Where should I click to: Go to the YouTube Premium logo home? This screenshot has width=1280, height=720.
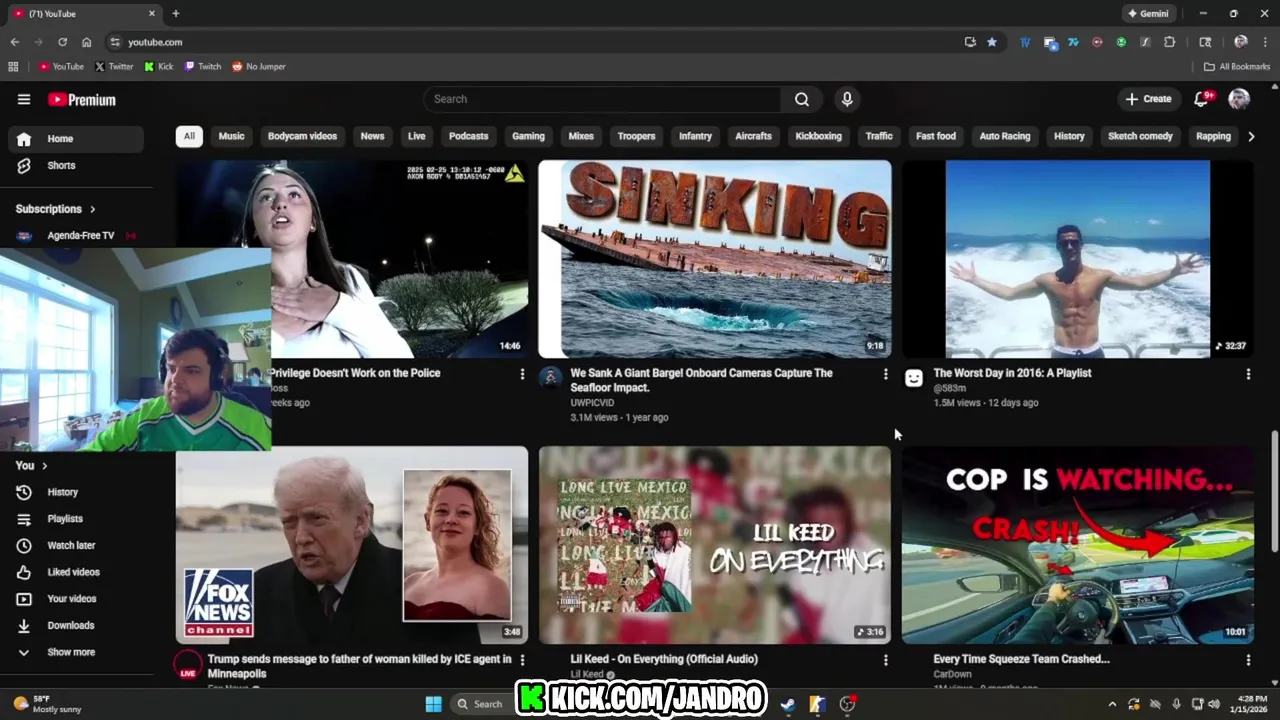[x=82, y=99]
